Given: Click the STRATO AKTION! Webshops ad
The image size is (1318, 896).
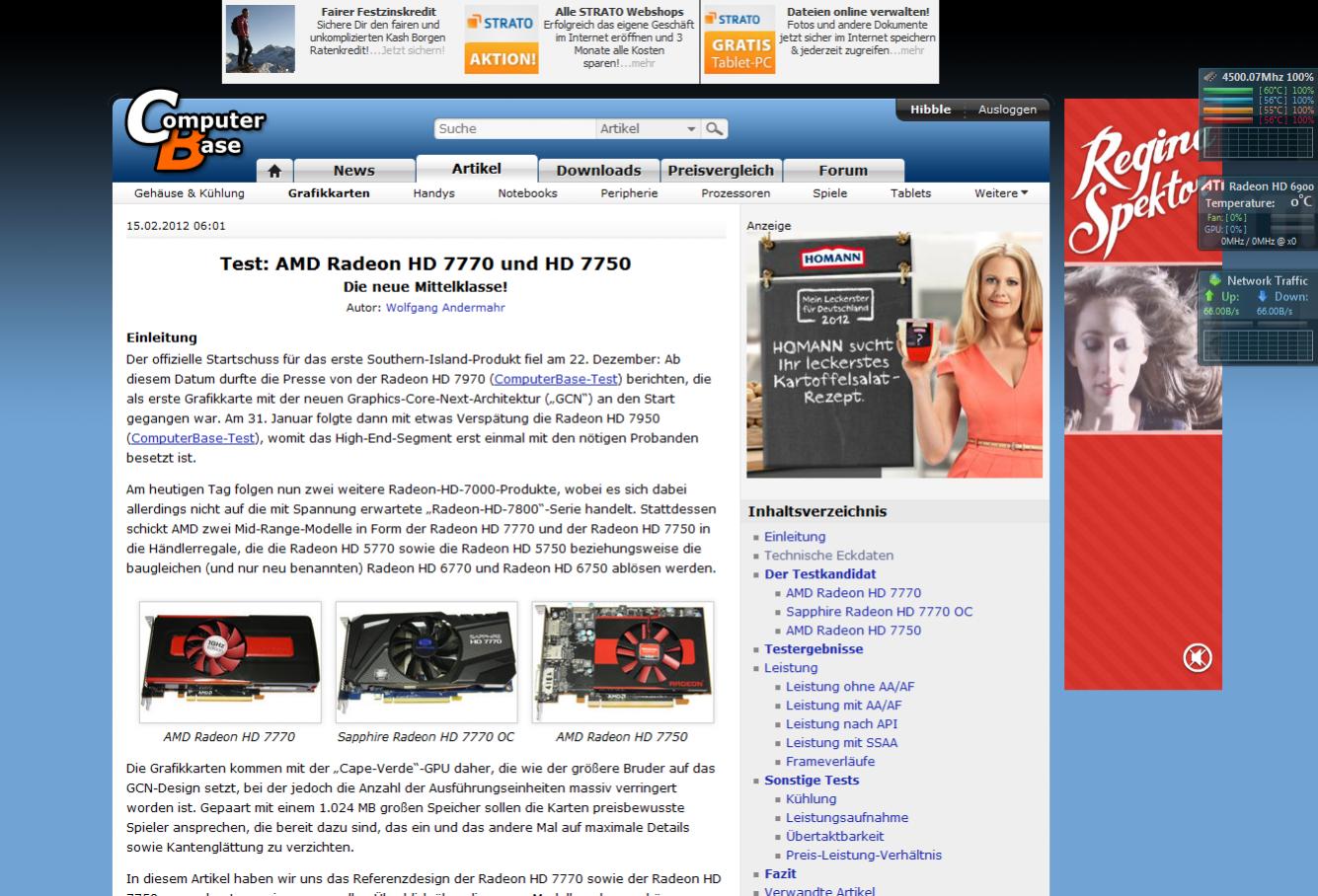Looking at the screenshot, I should coord(581,39).
